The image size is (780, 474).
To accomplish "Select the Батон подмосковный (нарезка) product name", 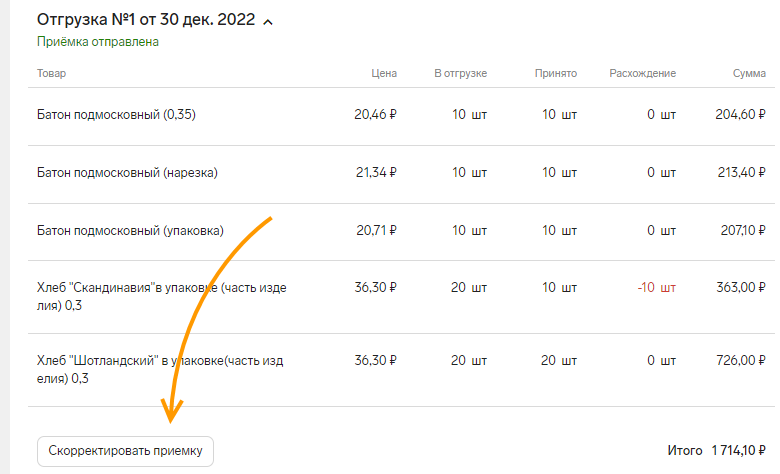I will point(127,173).
